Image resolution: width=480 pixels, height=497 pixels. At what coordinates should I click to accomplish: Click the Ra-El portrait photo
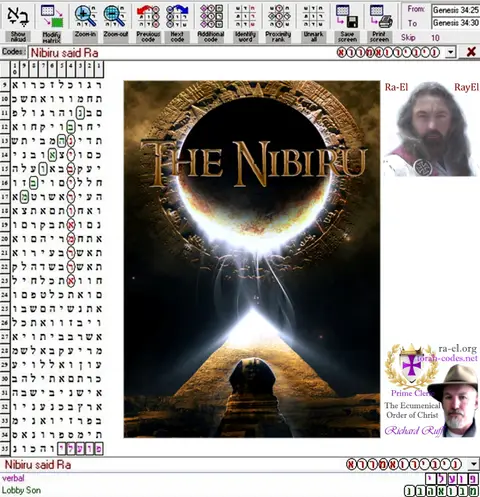point(431,129)
